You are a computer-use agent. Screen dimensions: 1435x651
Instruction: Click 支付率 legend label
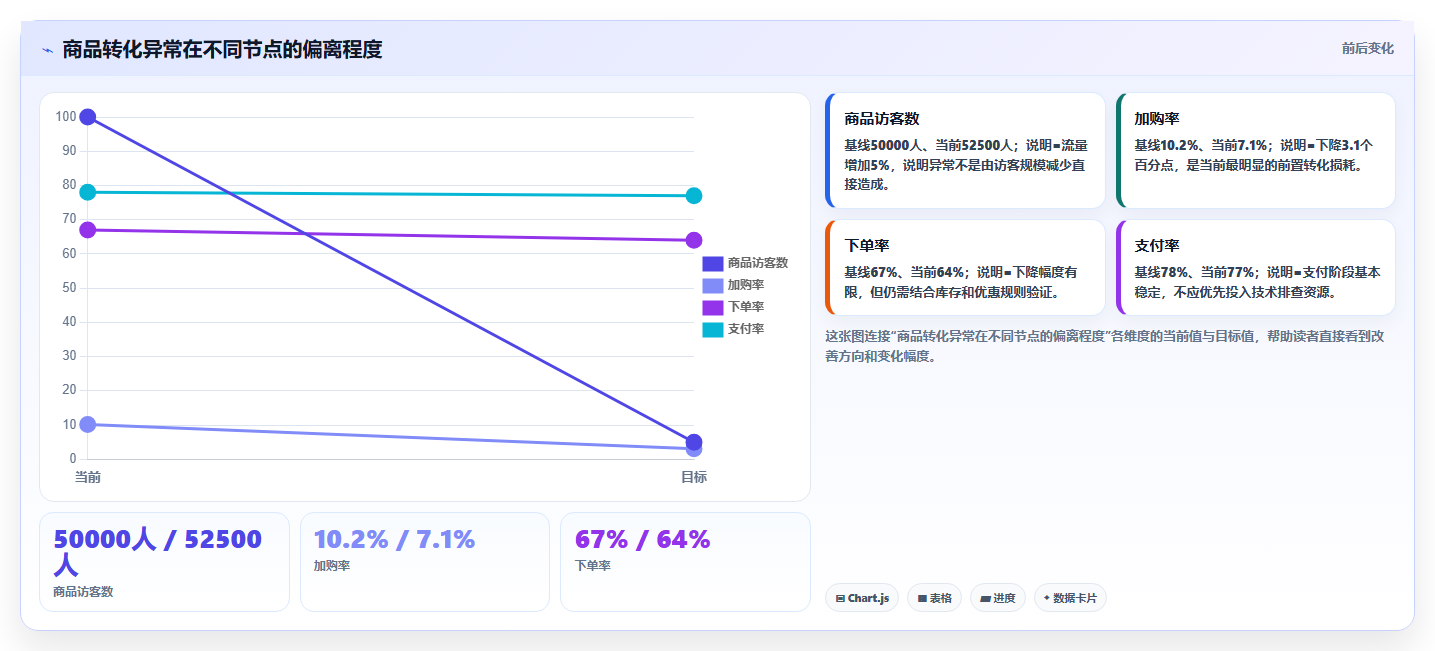[x=746, y=329]
